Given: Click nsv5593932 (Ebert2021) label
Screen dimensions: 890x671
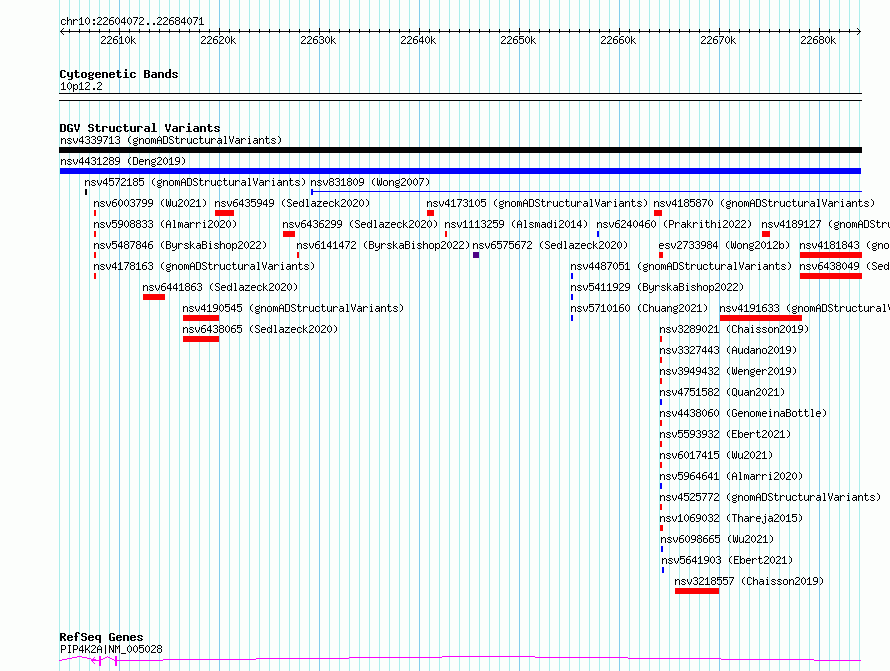Looking at the screenshot, I should pyautogui.click(x=725, y=434).
